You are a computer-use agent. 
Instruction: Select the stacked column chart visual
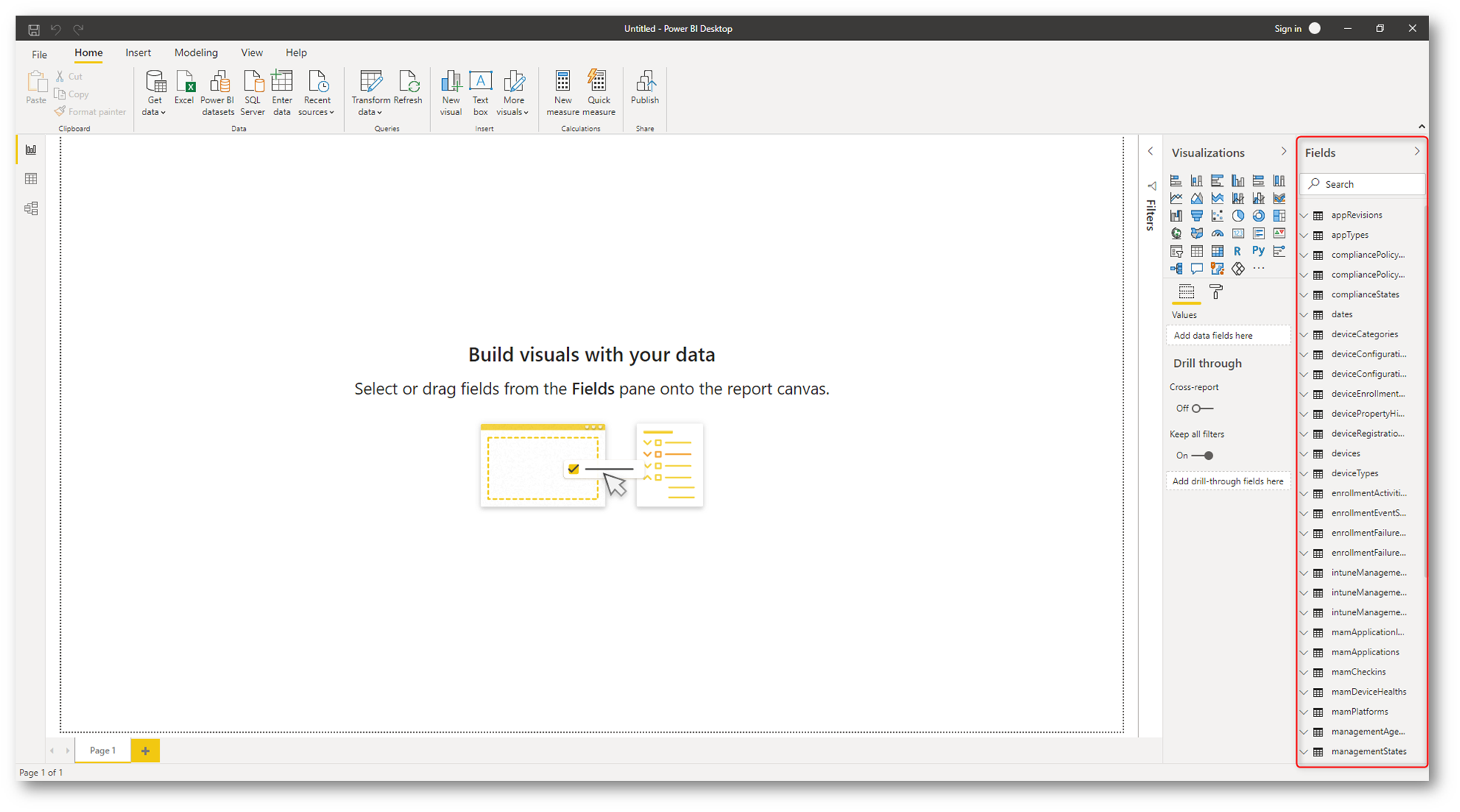[x=1196, y=181]
